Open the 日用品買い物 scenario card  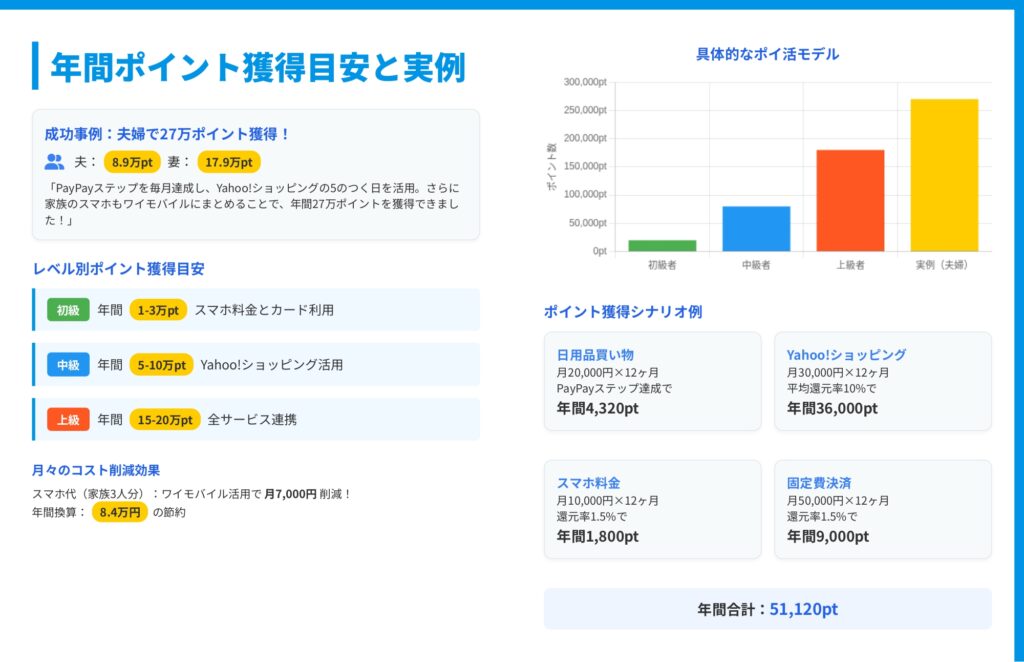click(652, 381)
